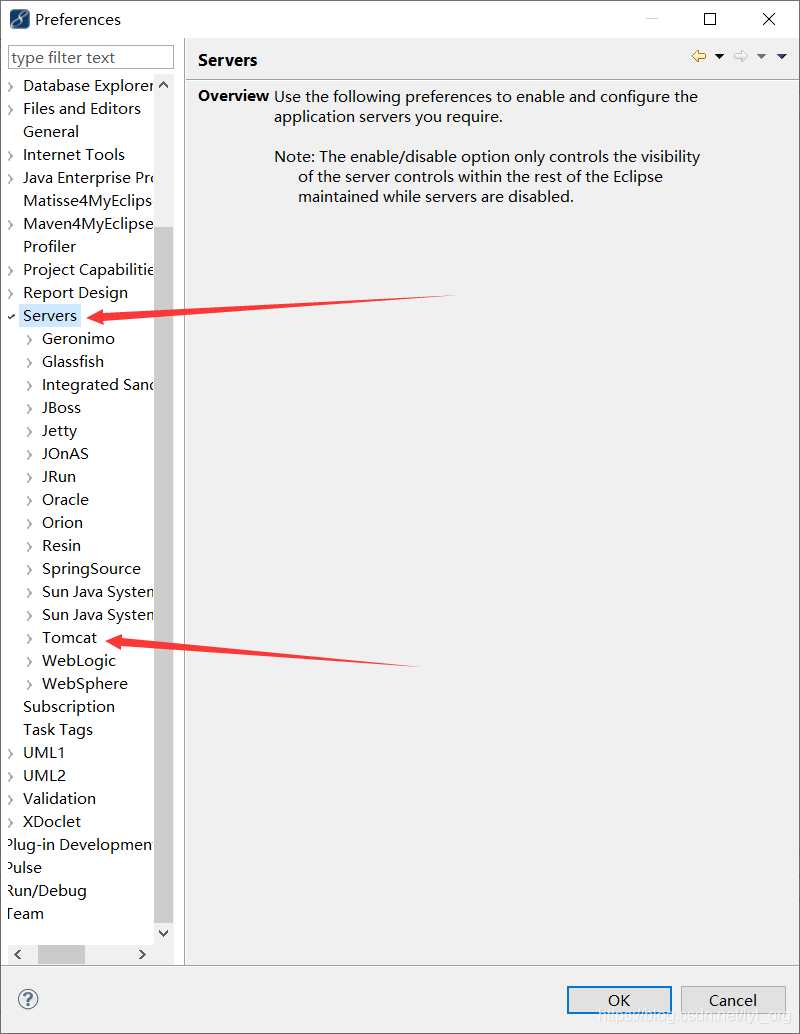The height and width of the screenshot is (1034, 800).
Task: Select Project Capabilities in the tree
Action: click(88, 270)
